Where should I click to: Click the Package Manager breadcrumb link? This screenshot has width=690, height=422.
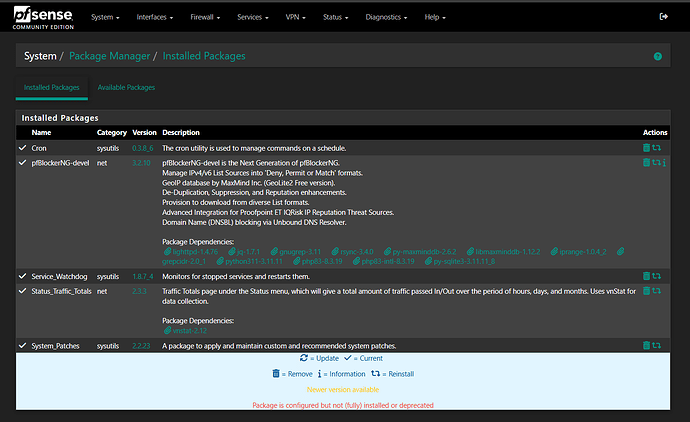pos(109,56)
